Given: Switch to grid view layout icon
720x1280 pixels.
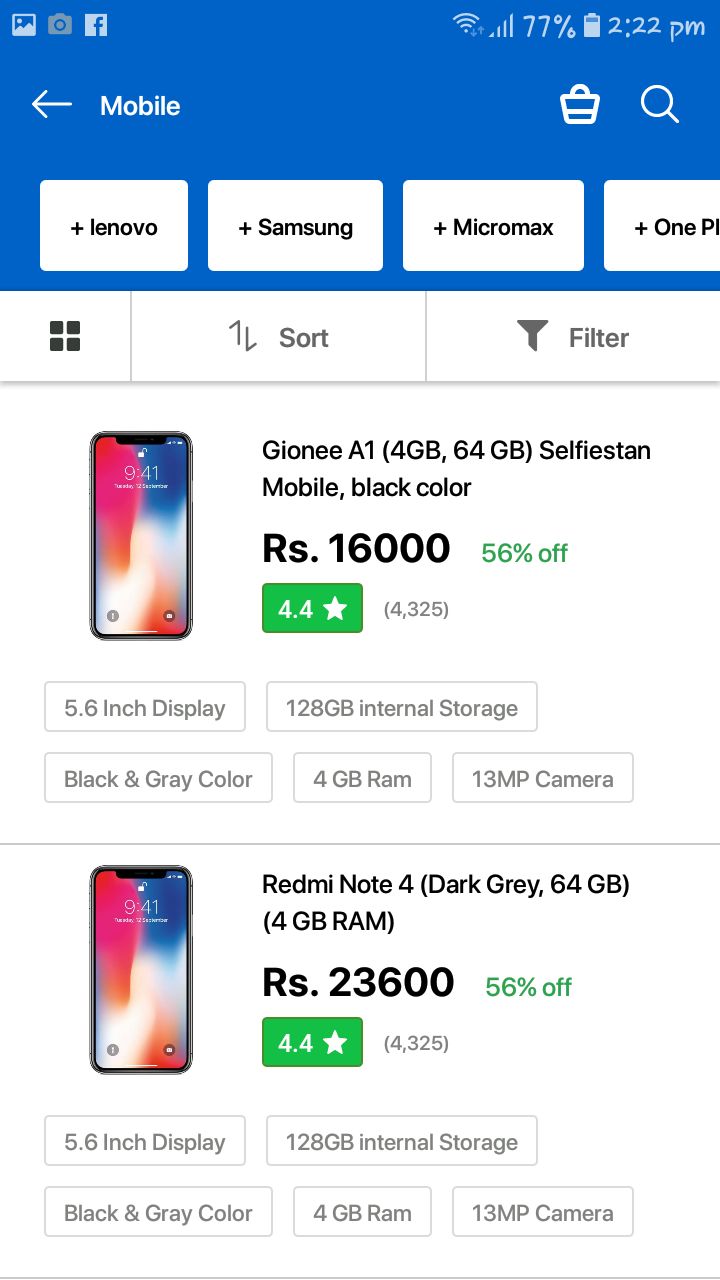Looking at the screenshot, I should click(65, 337).
